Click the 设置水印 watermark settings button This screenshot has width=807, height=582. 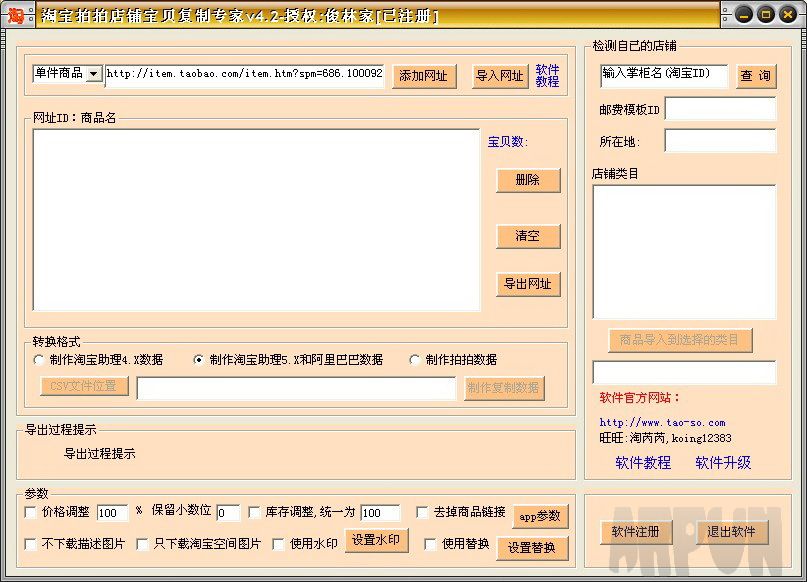point(375,545)
